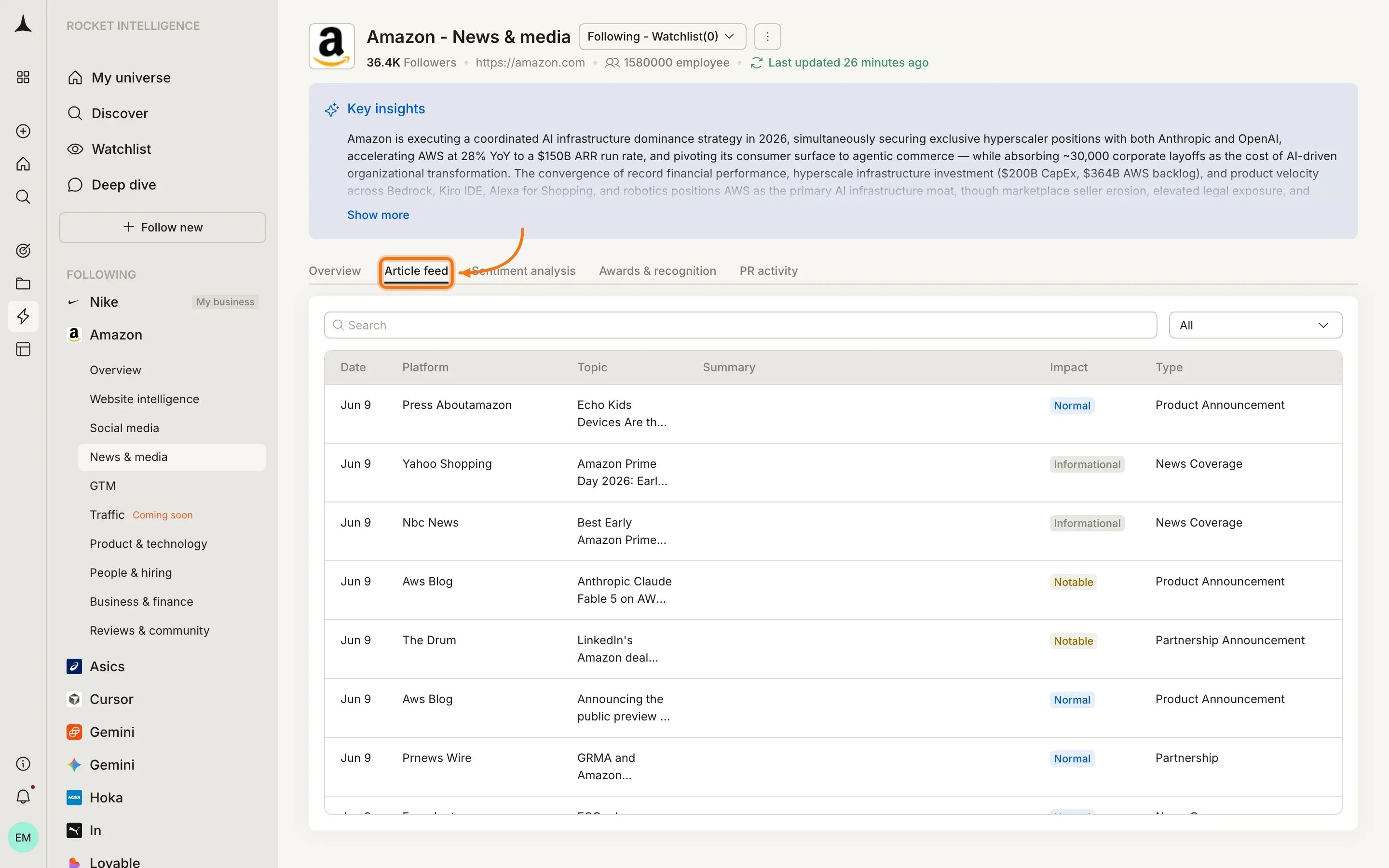
Task: Select Lovable in Following list
Action: click(x=115, y=861)
